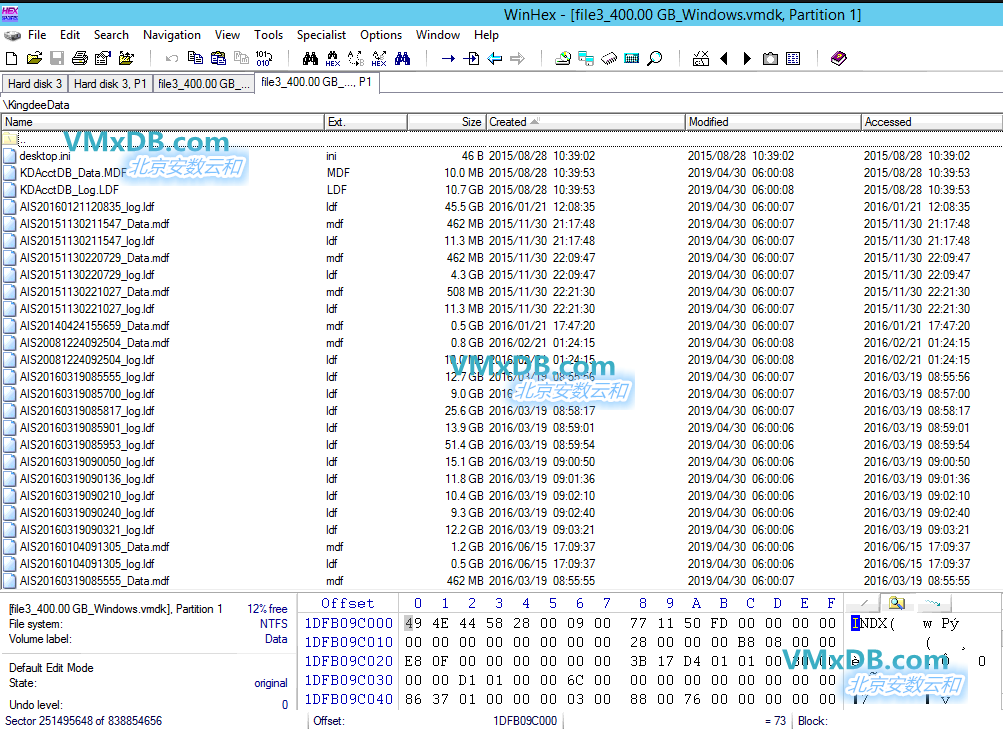Click the black right triangle next icon
This screenshot has height=729, width=1003.
coord(747,59)
